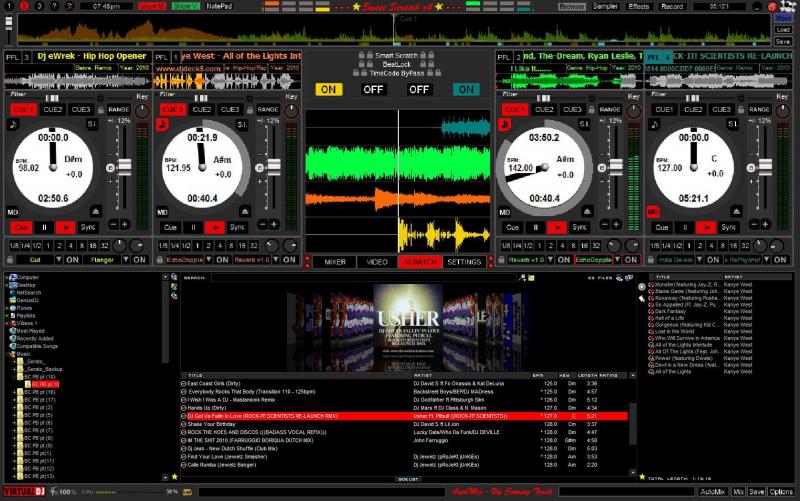Click lock icon beside RANGE on 142.00 BPM deck

pyautogui.click(x=592, y=110)
